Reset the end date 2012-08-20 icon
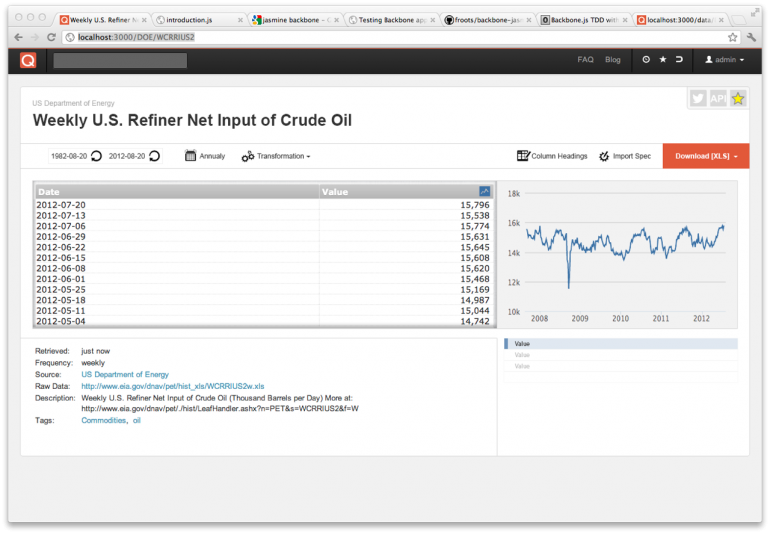 pos(155,156)
